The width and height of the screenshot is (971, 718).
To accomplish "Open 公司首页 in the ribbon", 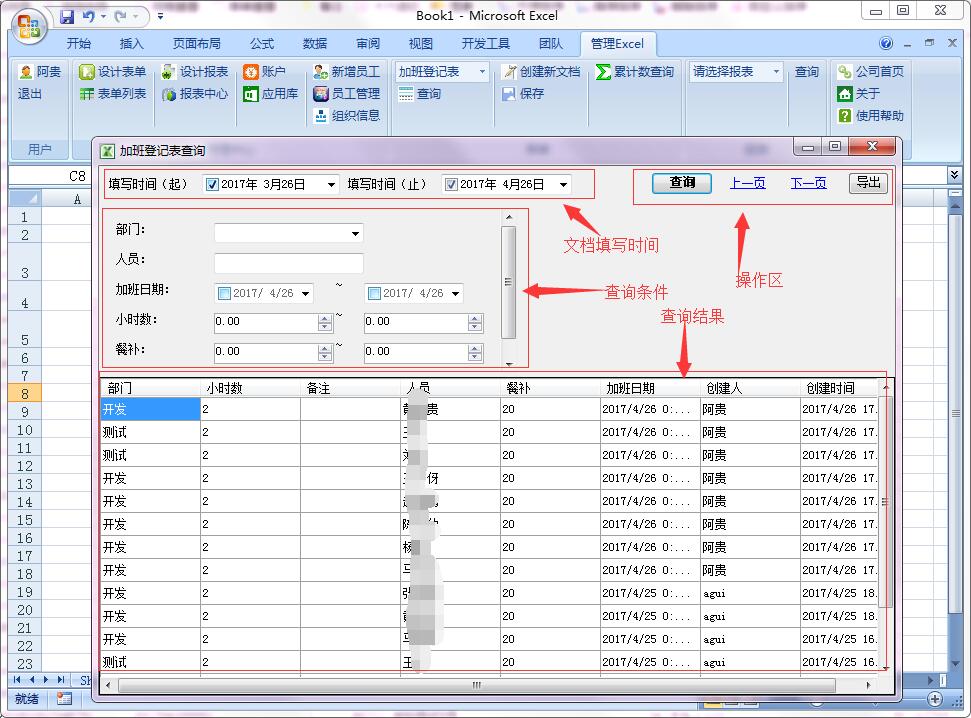I will [845, 72].
